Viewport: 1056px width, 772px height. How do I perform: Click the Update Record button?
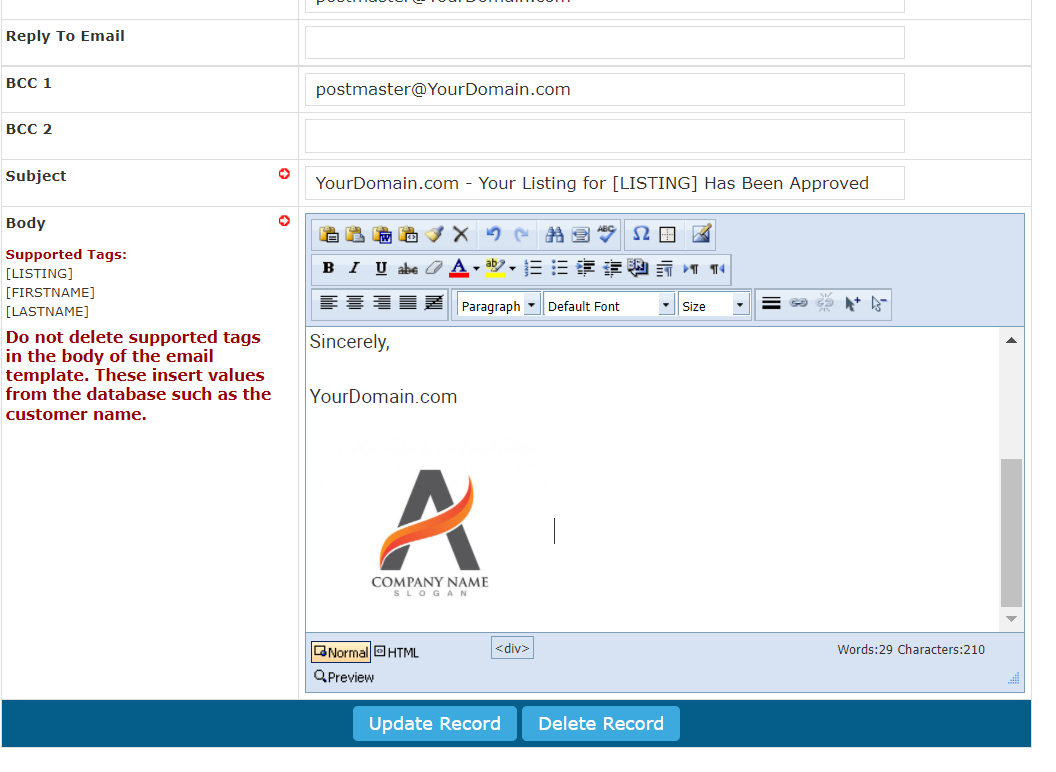pos(434,724)
